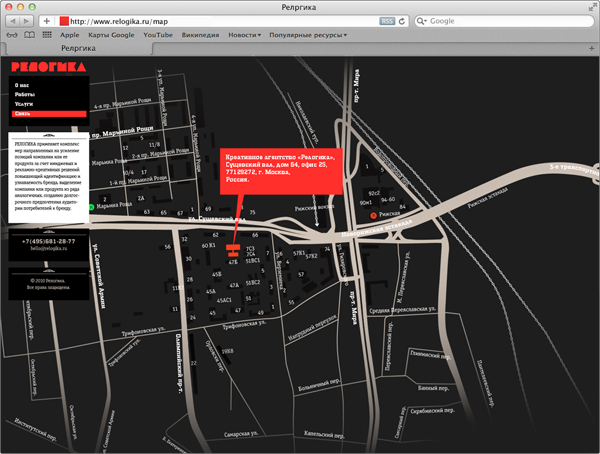Click the Safari forward navigation arrow

27,21
